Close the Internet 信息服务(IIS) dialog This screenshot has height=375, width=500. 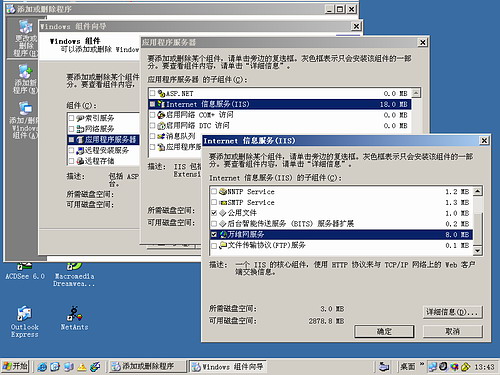(x=484, y=141)
